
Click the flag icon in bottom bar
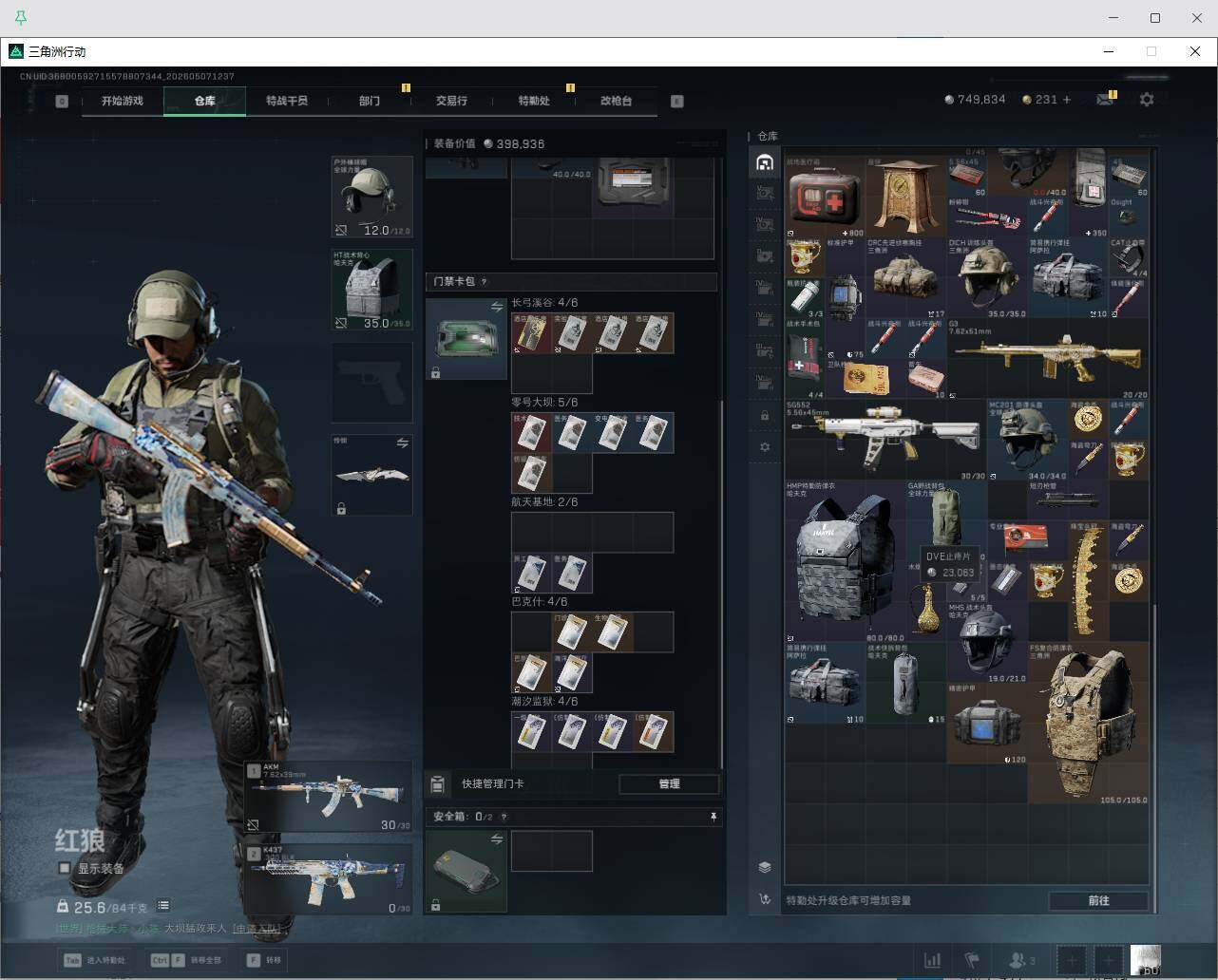pyautogui.click(x=972, y=960)
